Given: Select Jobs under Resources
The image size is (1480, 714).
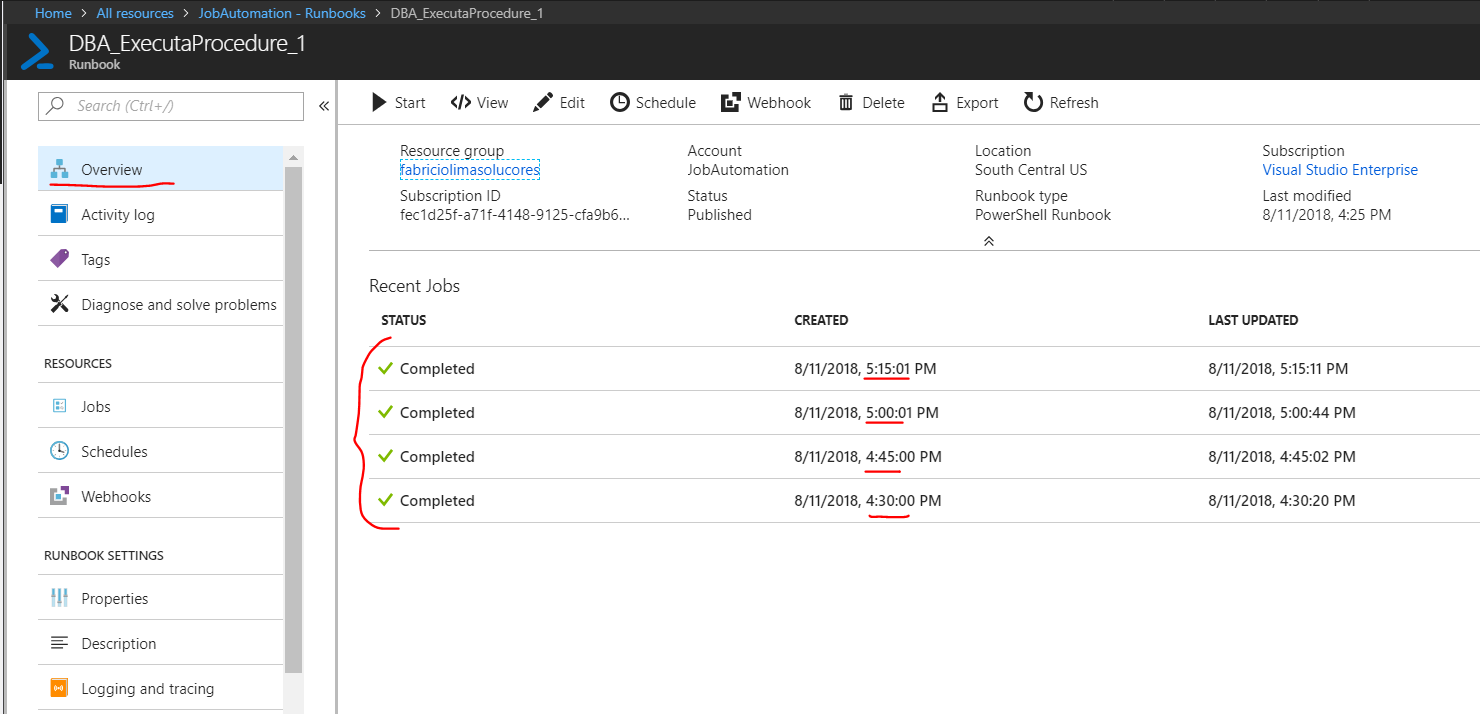Looking at the screenshot, I should coord(96,407).
